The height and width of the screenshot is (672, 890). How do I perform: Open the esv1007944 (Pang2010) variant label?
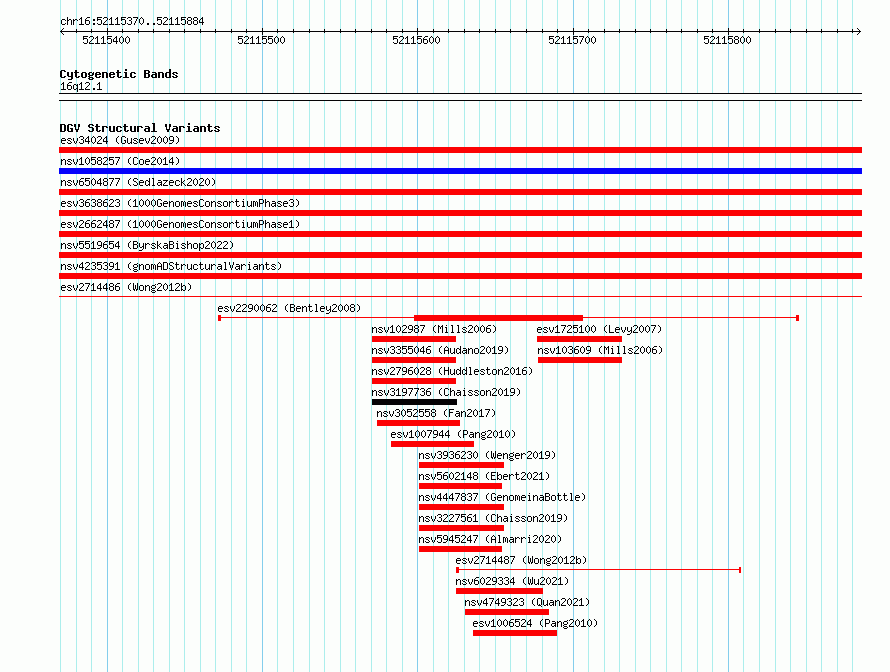tap(453, 434)
